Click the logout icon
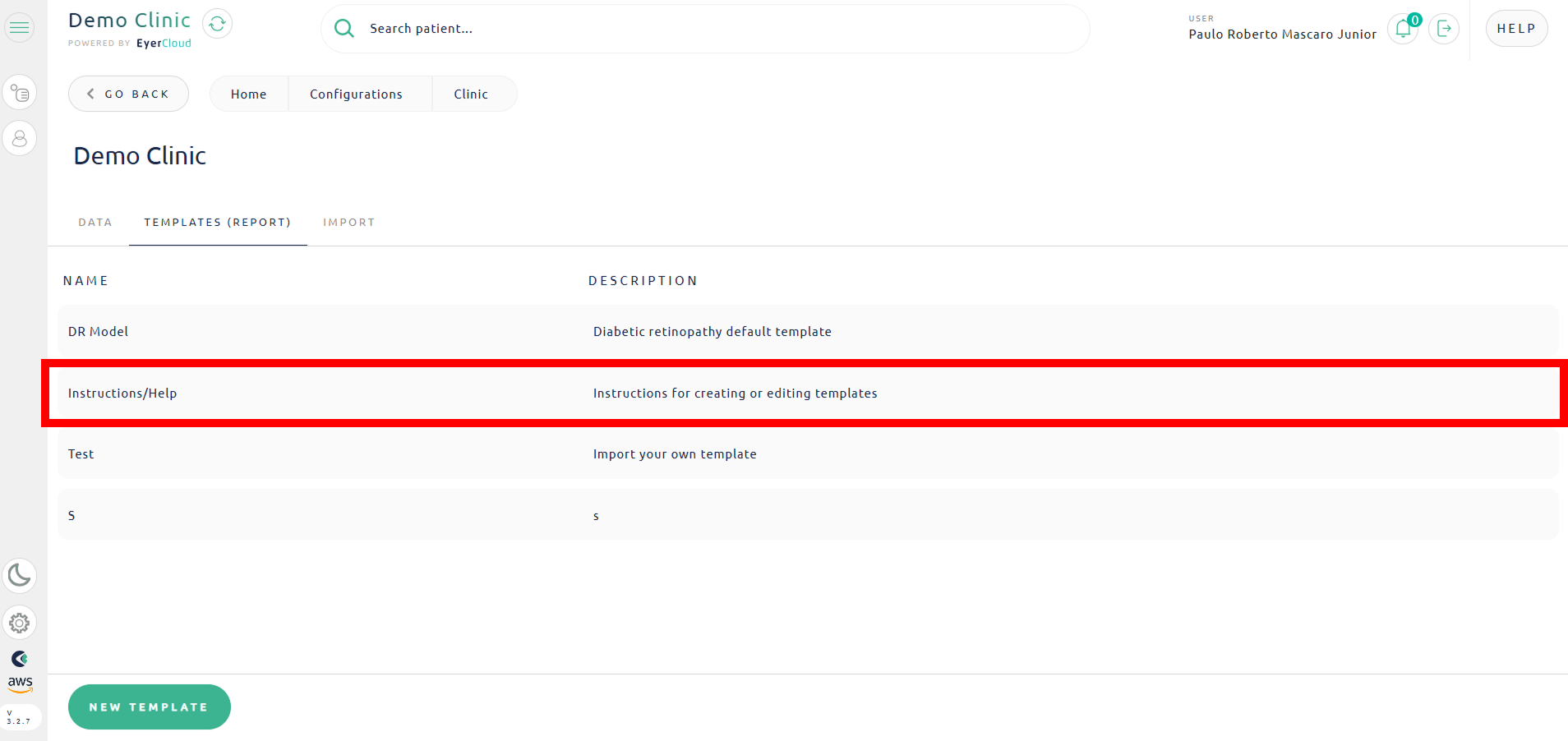Viewport: 1568px width, 741px height. [1444, 29]
